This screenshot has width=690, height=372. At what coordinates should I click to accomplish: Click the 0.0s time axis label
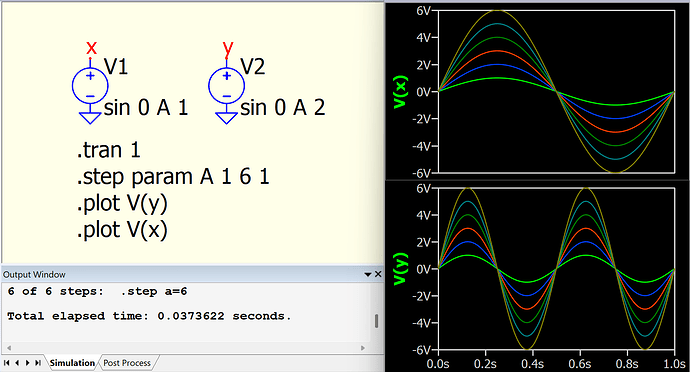(438, 364)
